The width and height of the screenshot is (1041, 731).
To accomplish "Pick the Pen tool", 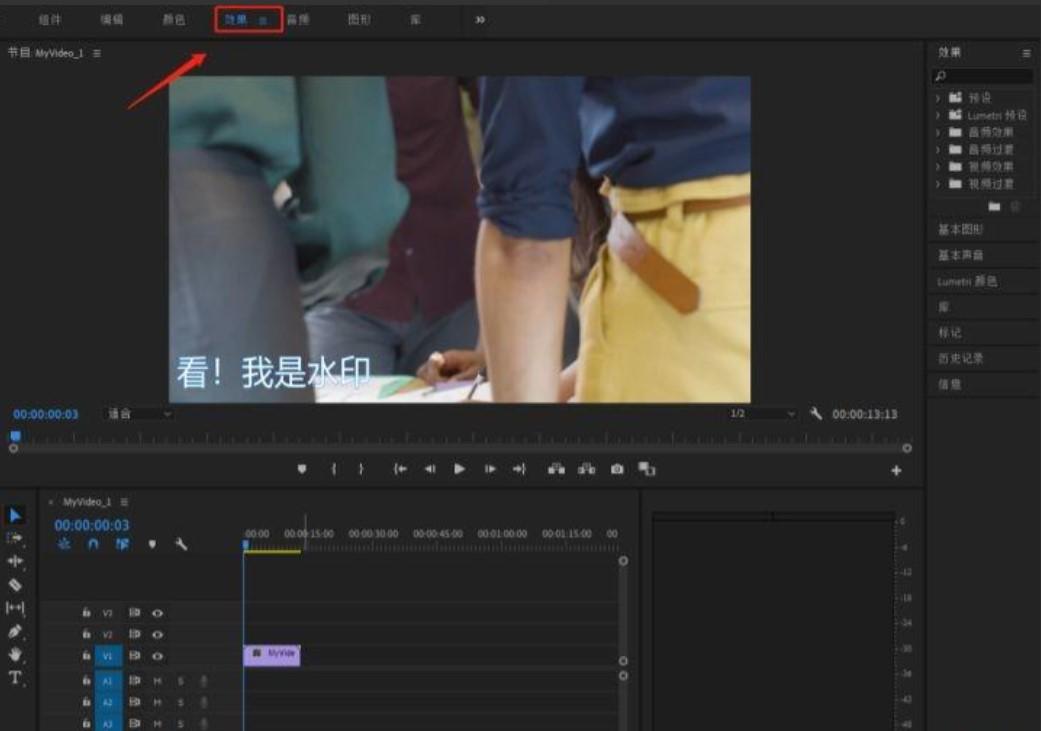I will point(15,631).
